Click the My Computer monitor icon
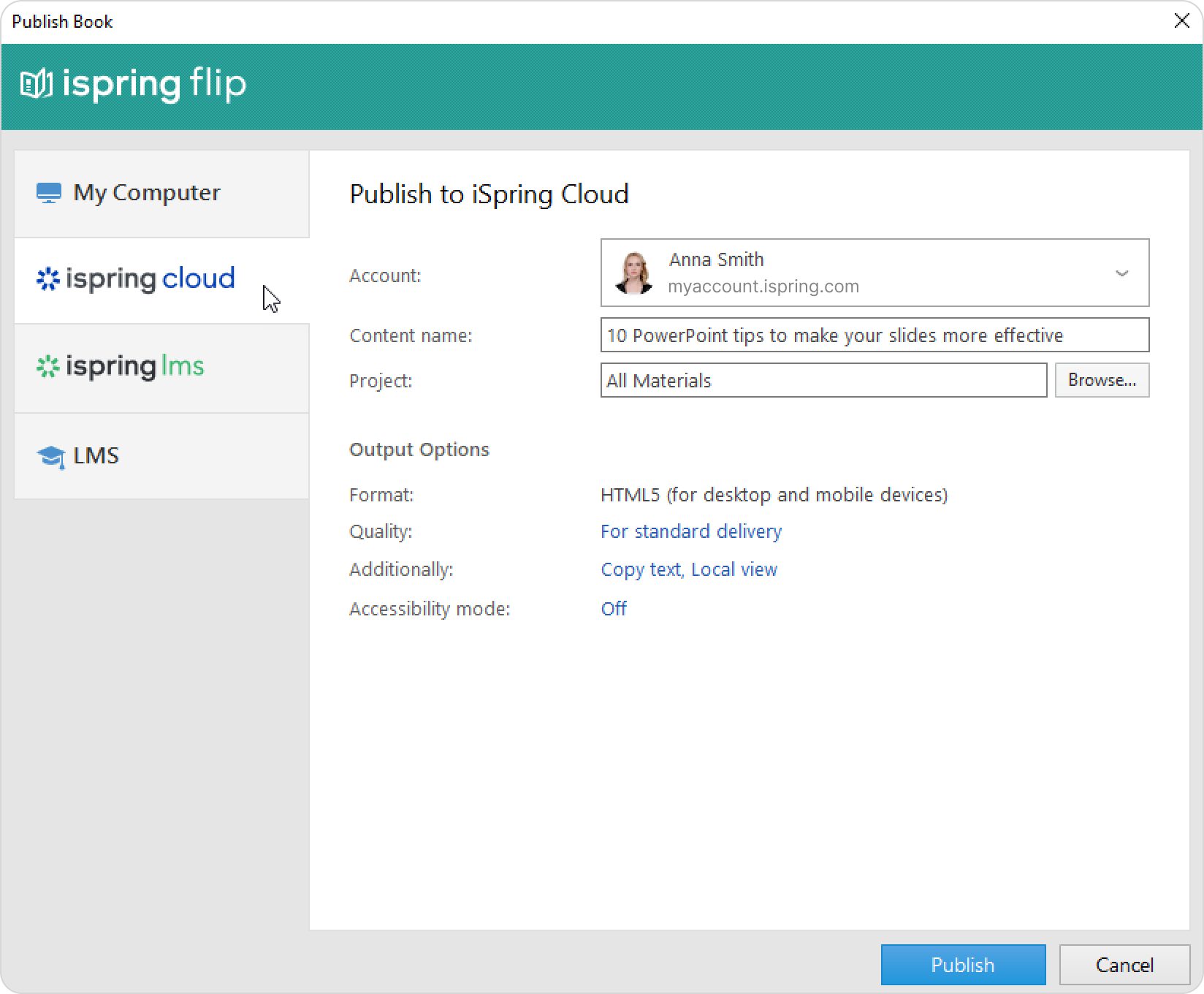1204x994 pixels. tap(49, 193)
